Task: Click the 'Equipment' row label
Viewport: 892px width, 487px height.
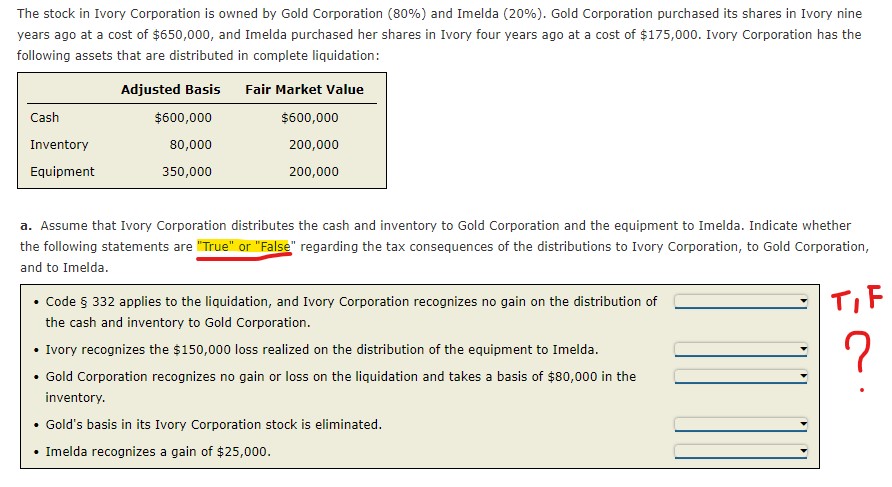Action: pos(62,171)
